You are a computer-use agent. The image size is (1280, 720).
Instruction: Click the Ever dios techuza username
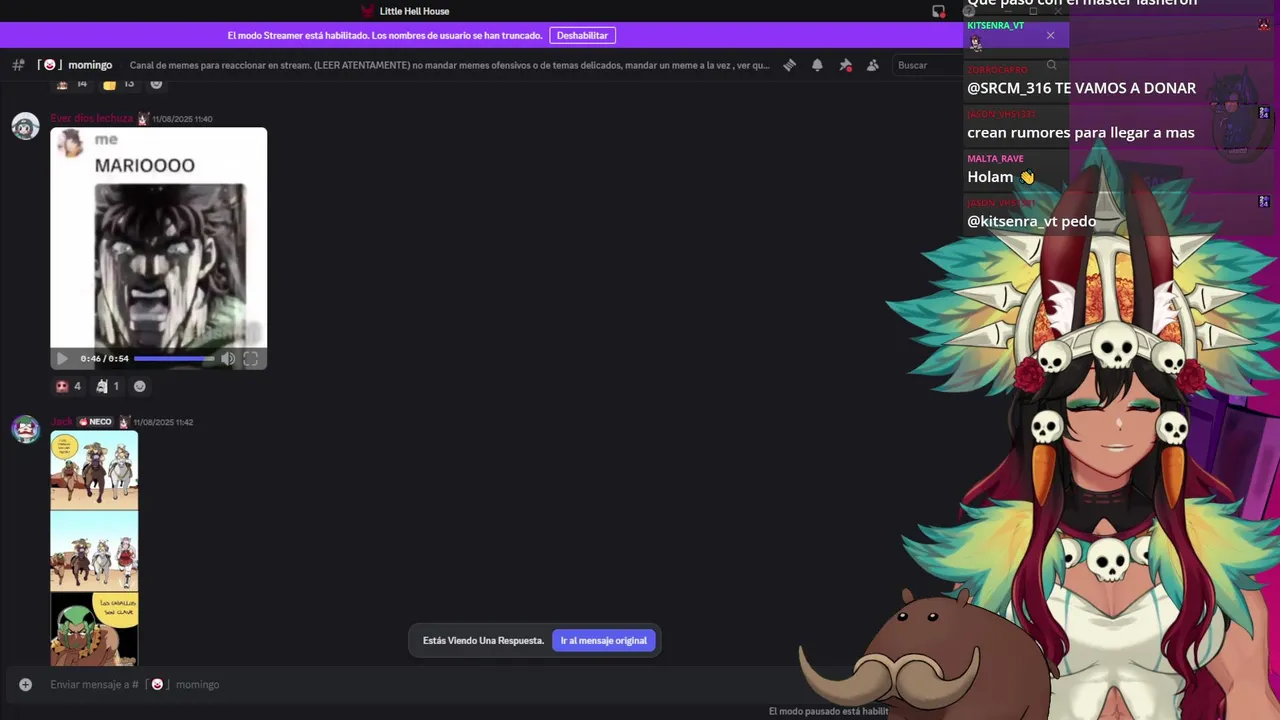pyautogui.click(x=92, y=118)
